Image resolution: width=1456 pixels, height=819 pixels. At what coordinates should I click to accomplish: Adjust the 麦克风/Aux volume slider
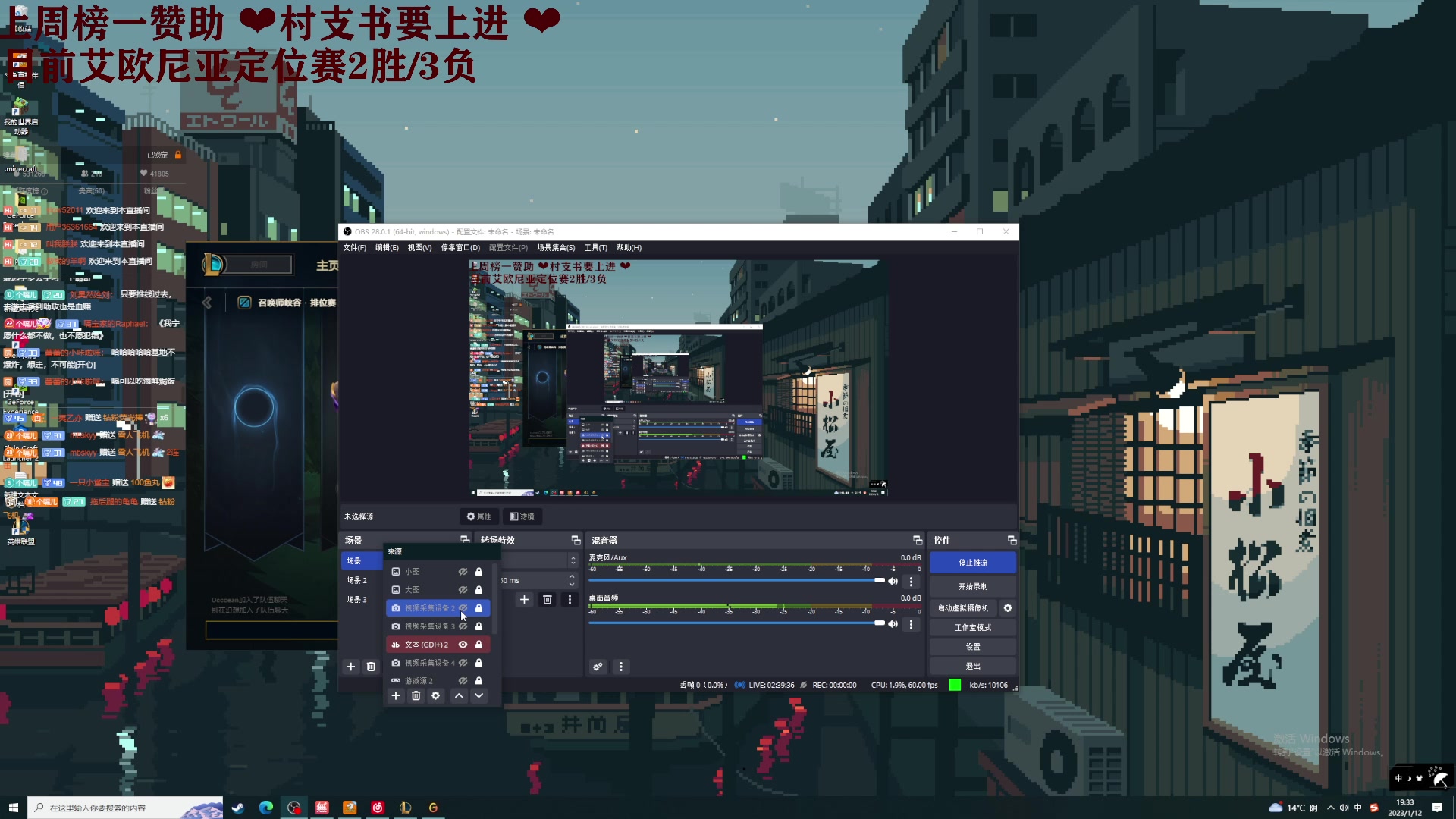coord(737,581)
